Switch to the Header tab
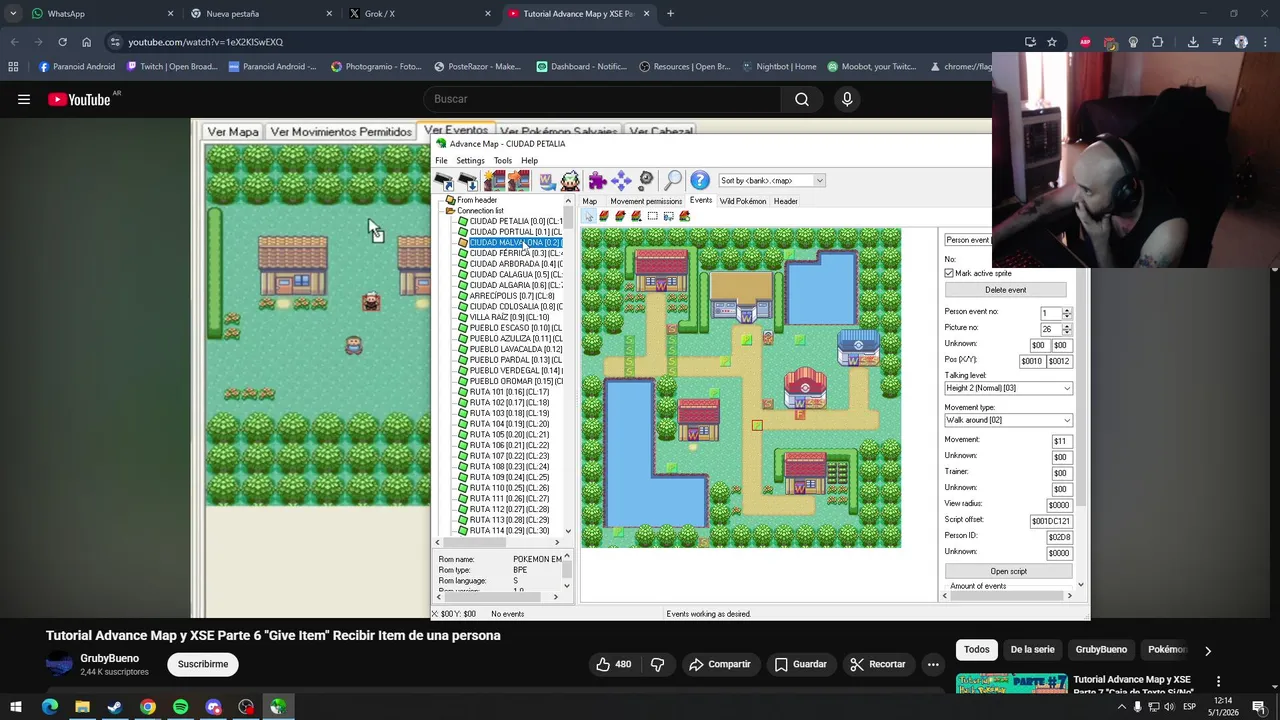Viewport: 1280px width, 720px height. pyautogui.click(x=786, y=201)
